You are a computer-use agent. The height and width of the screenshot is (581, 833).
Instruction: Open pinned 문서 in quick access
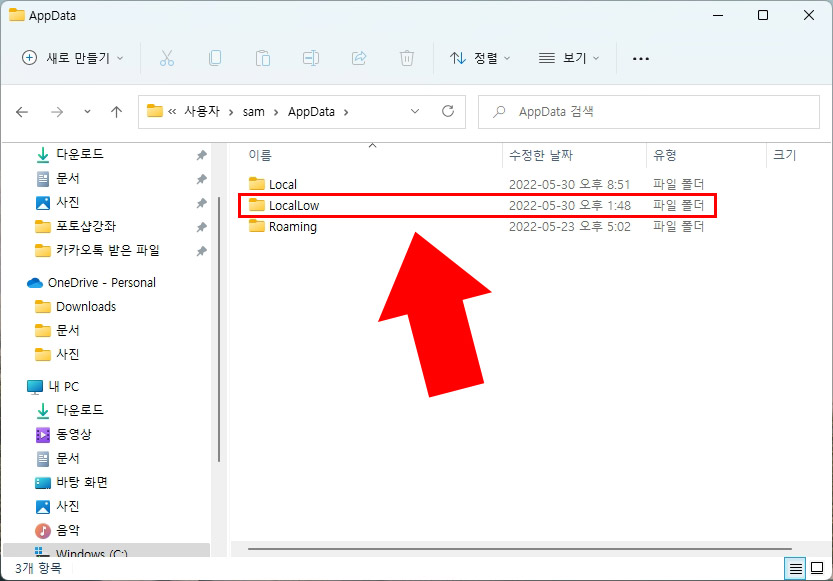point(57,178)
